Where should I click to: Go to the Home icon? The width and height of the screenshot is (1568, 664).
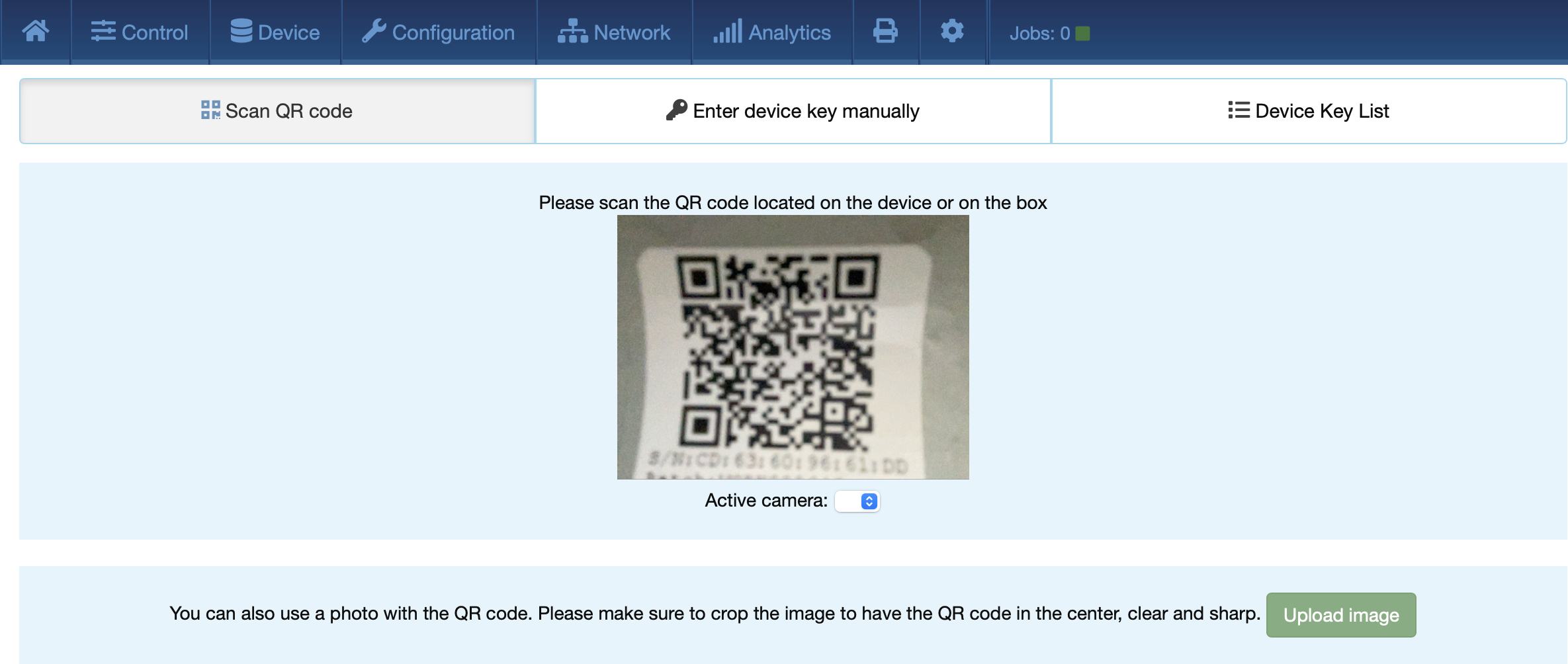click(36, 31)
